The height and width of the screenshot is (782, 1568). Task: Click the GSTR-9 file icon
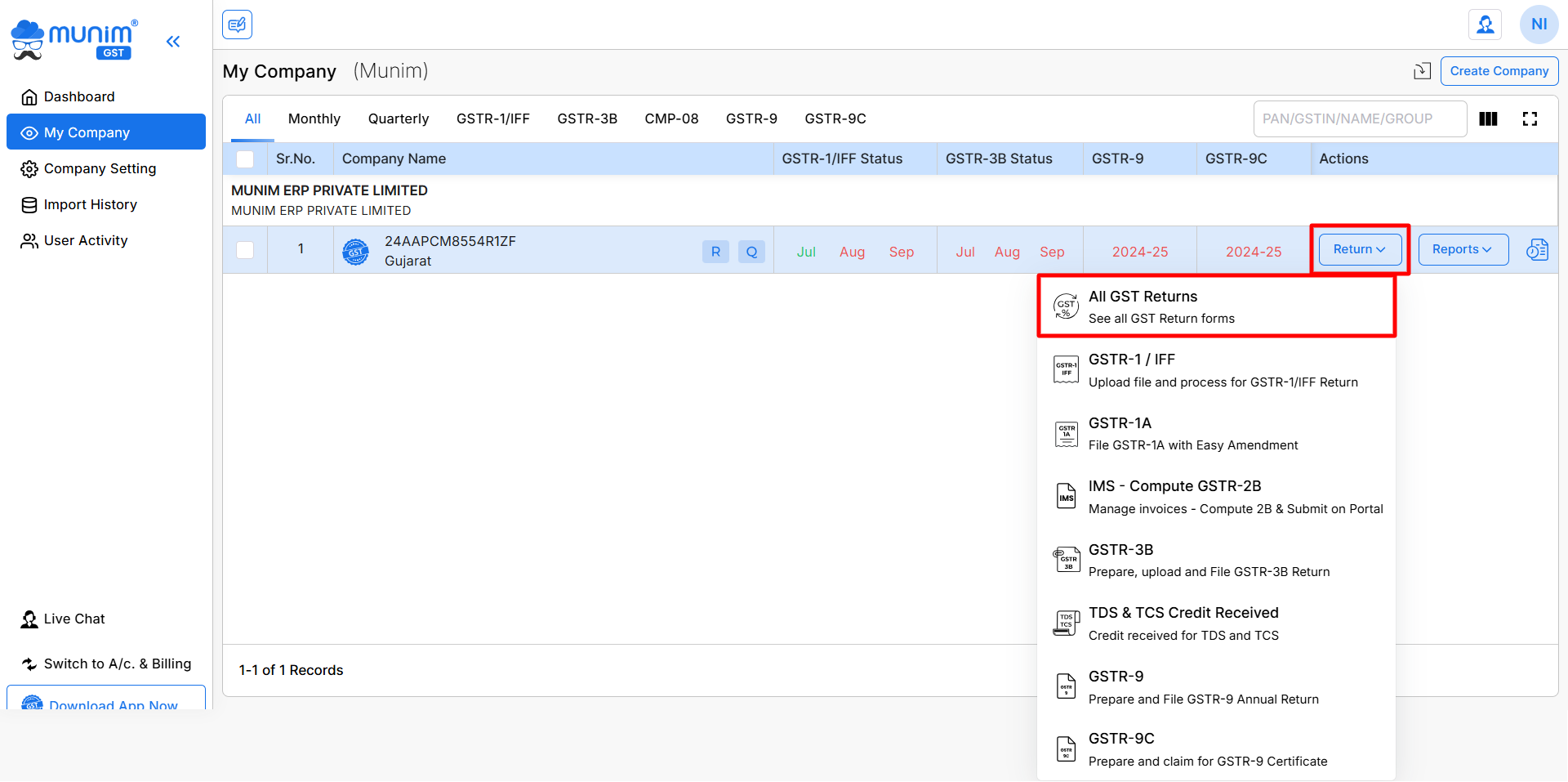click(1067, 686)
